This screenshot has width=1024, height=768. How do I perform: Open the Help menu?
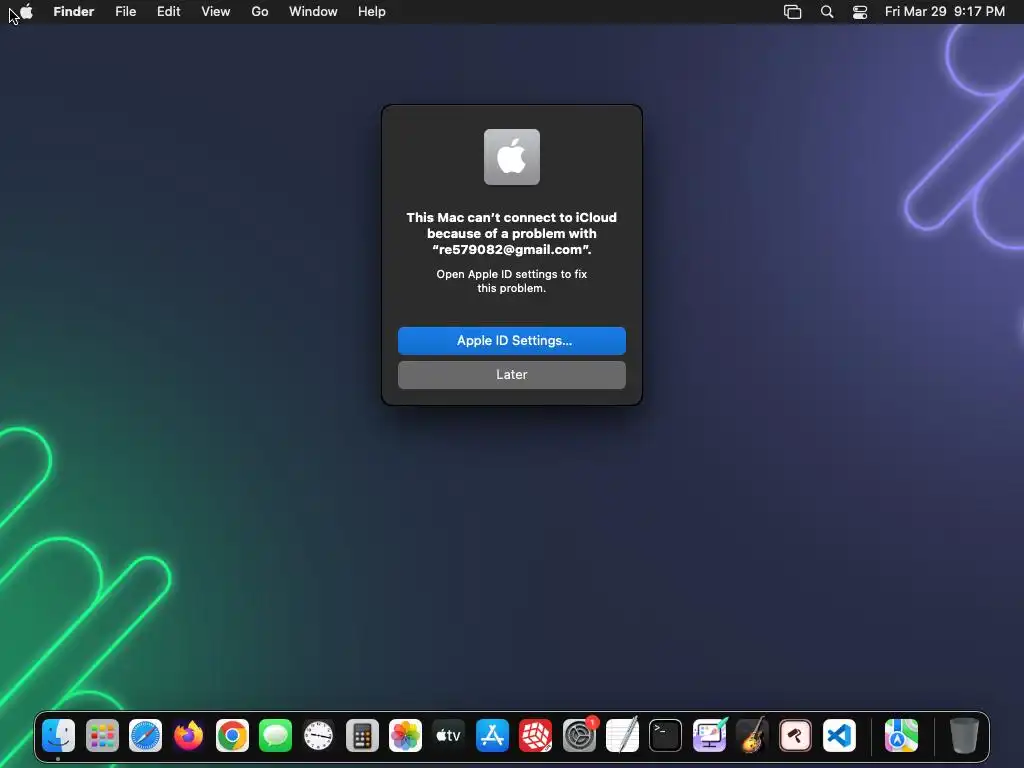point(372,12)
